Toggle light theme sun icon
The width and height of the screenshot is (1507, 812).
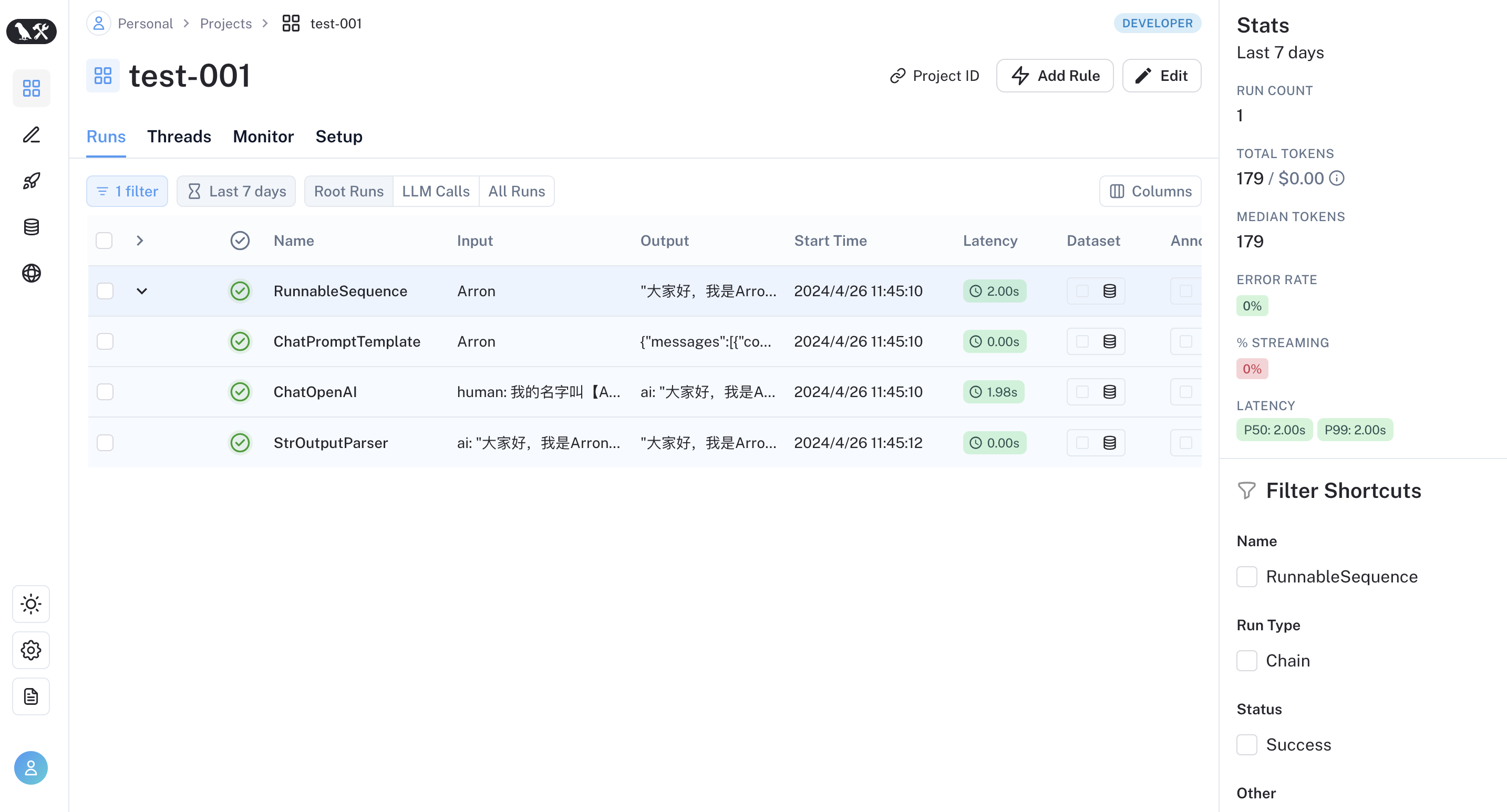31,604
